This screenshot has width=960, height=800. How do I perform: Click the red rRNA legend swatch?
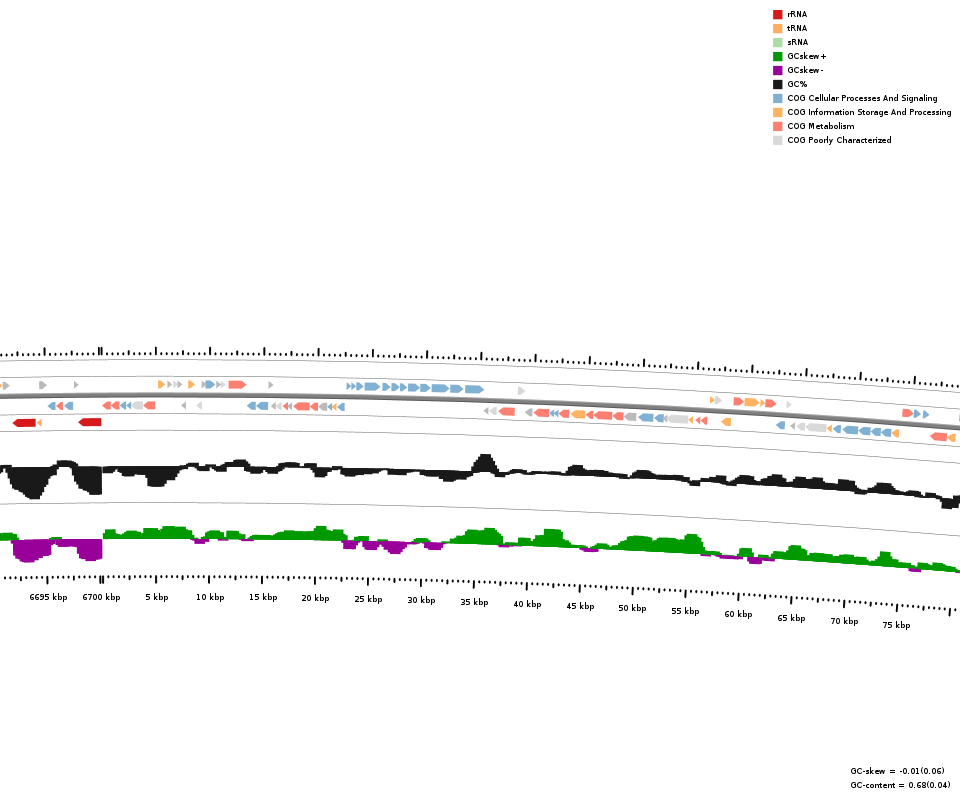tap(777, 14)
